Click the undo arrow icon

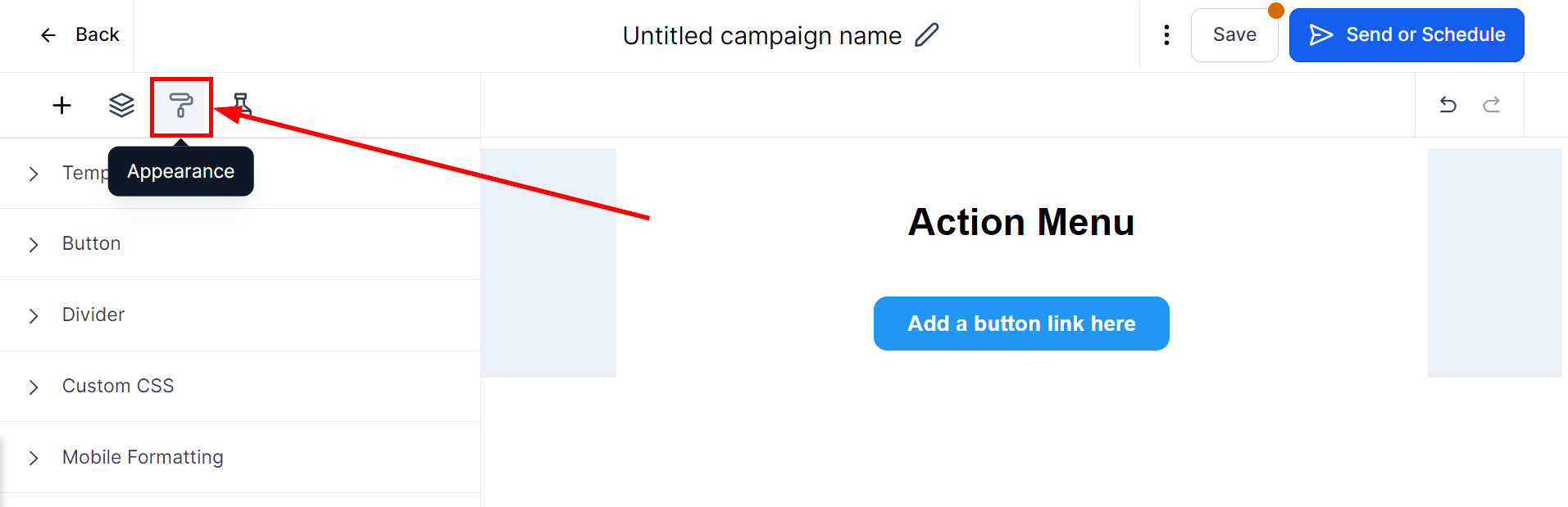[1448, 105]
